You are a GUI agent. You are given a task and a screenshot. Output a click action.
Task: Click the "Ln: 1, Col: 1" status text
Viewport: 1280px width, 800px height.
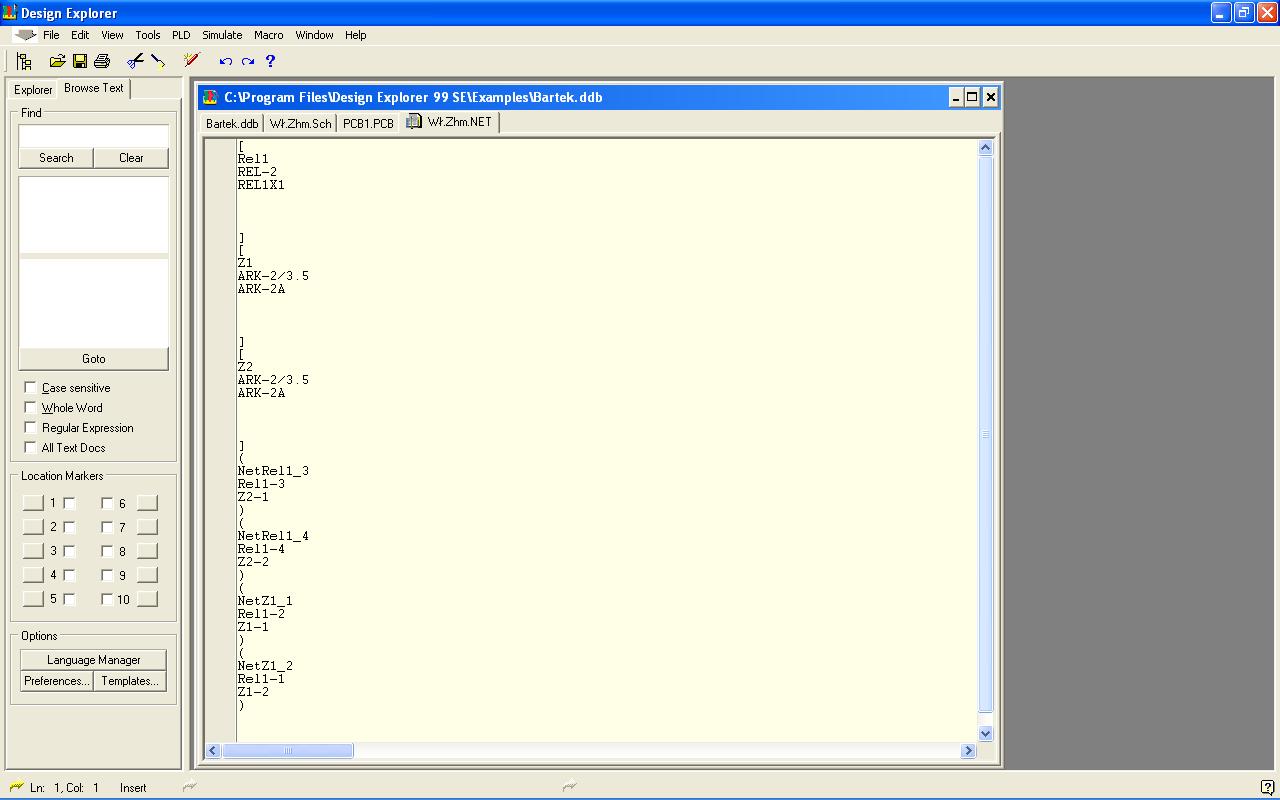pos(65,788)
